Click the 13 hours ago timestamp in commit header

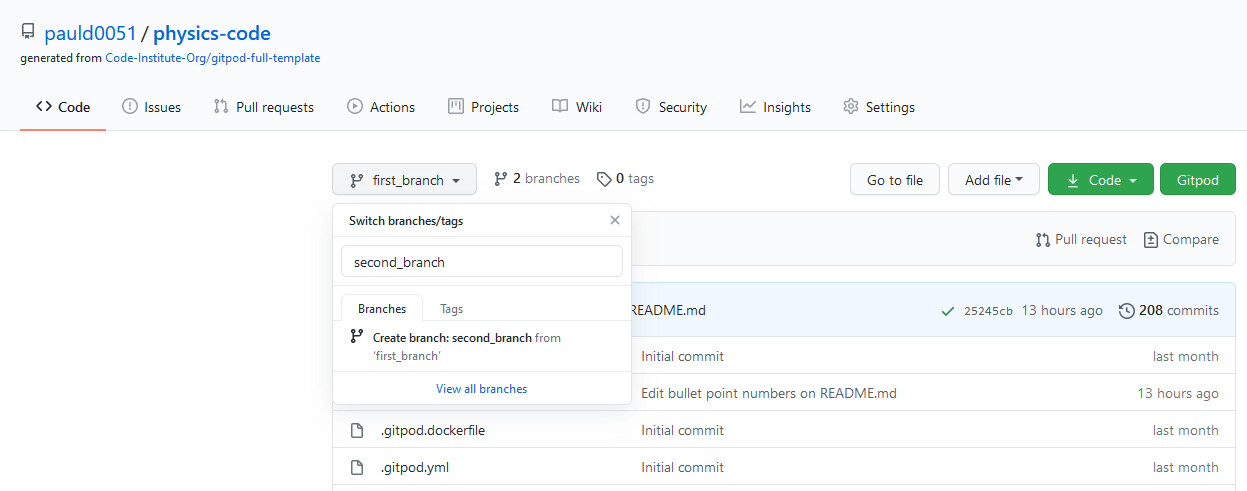1062,310
